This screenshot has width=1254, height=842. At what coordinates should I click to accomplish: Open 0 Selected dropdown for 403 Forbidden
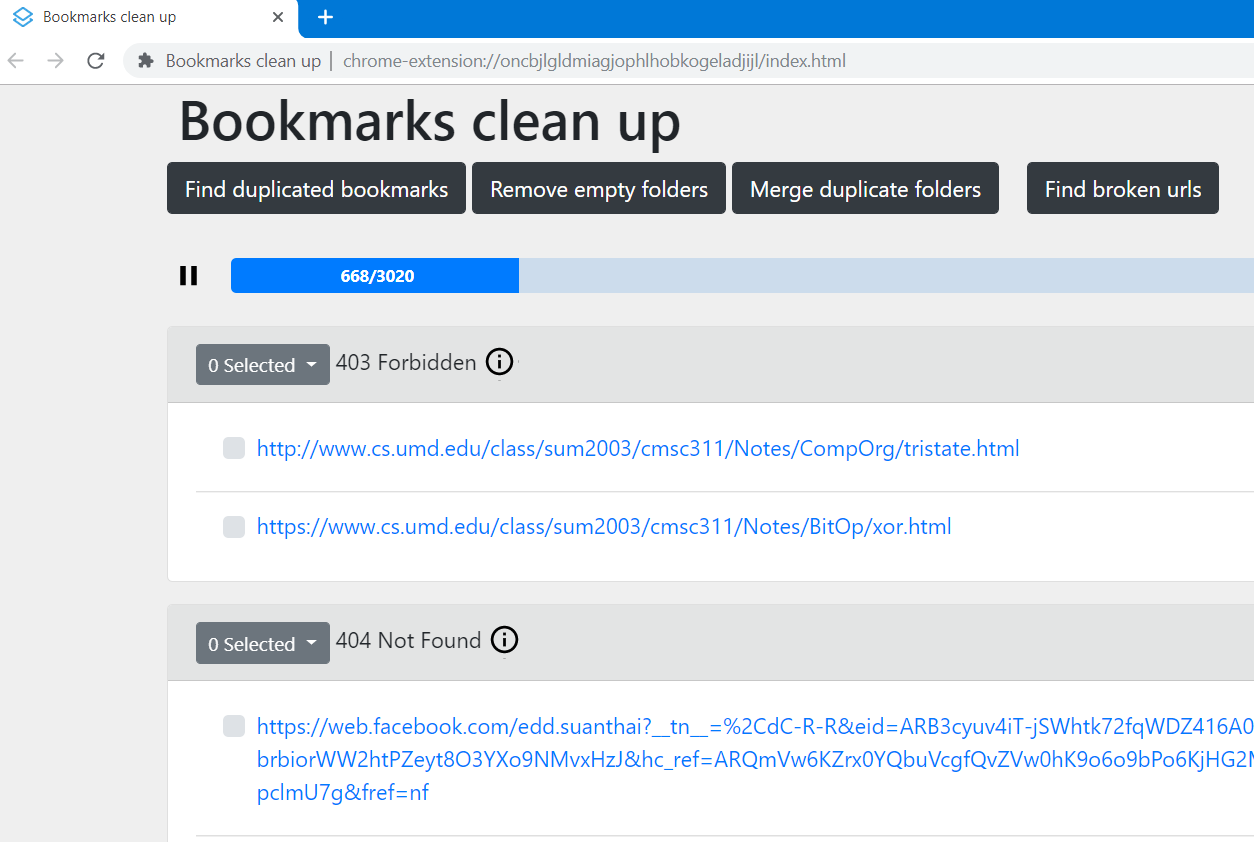coord(262,365)
